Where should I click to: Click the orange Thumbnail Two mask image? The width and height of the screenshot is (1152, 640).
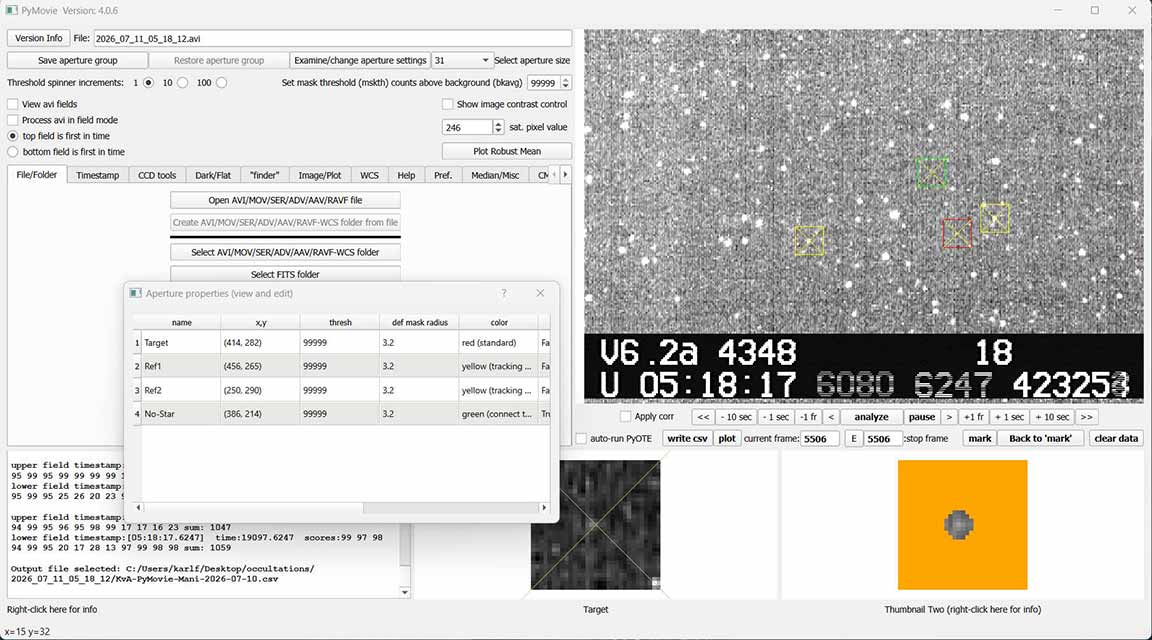[x=962, y=525]
